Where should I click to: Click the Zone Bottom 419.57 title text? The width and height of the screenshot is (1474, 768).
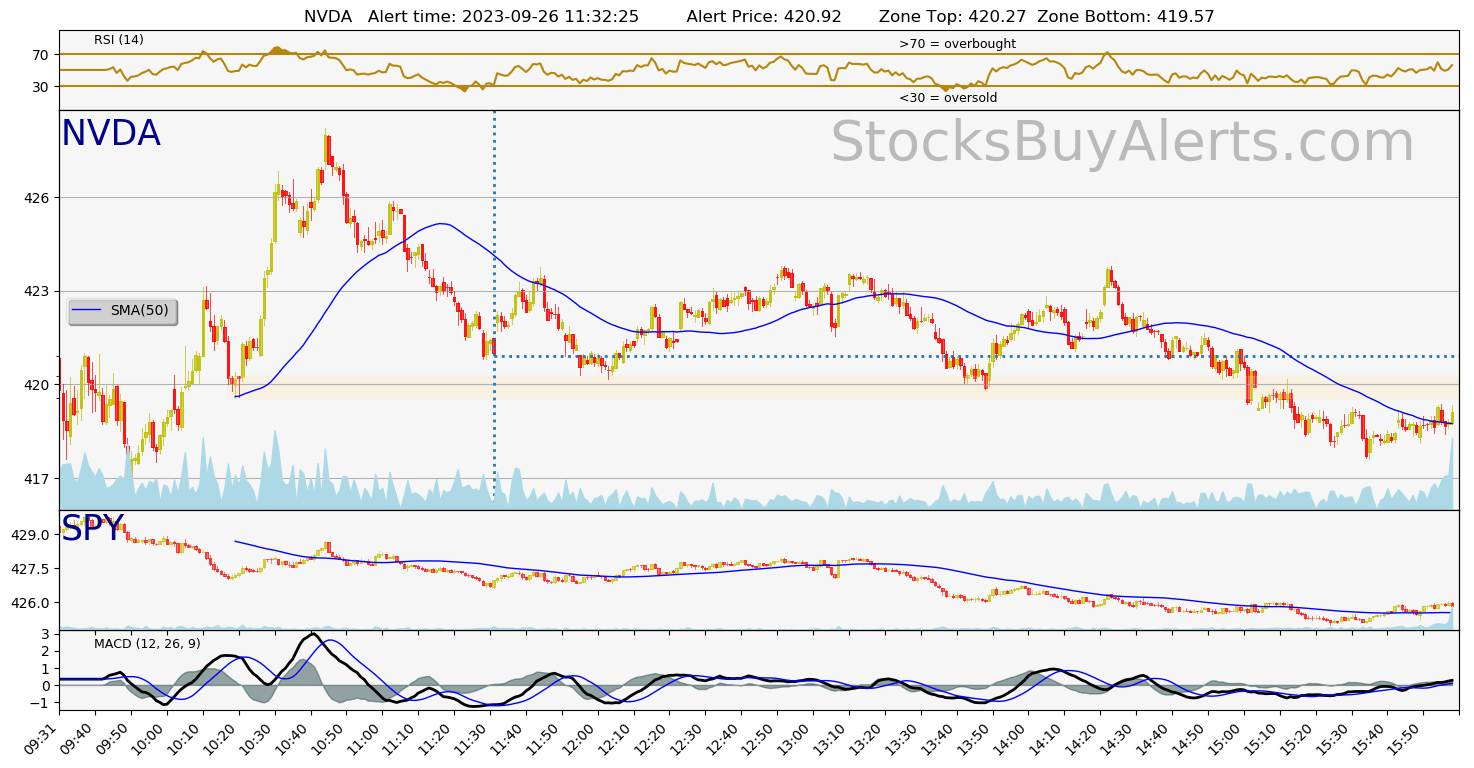click(1126, 17)
